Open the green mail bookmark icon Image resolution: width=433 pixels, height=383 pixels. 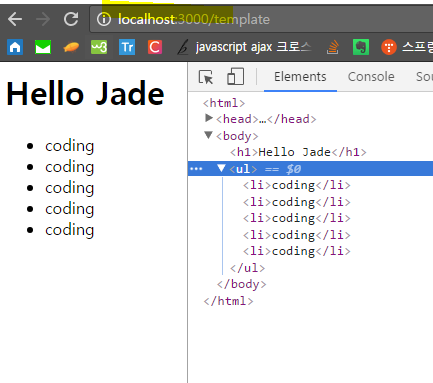(43, 47)
